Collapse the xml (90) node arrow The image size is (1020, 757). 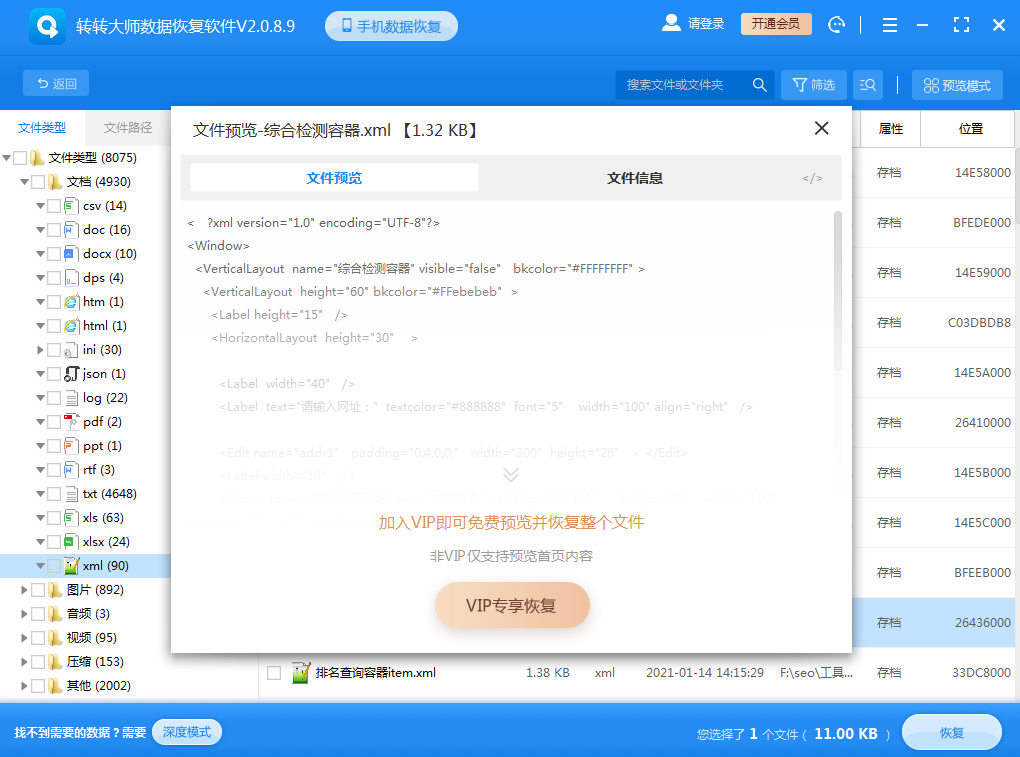40,566
